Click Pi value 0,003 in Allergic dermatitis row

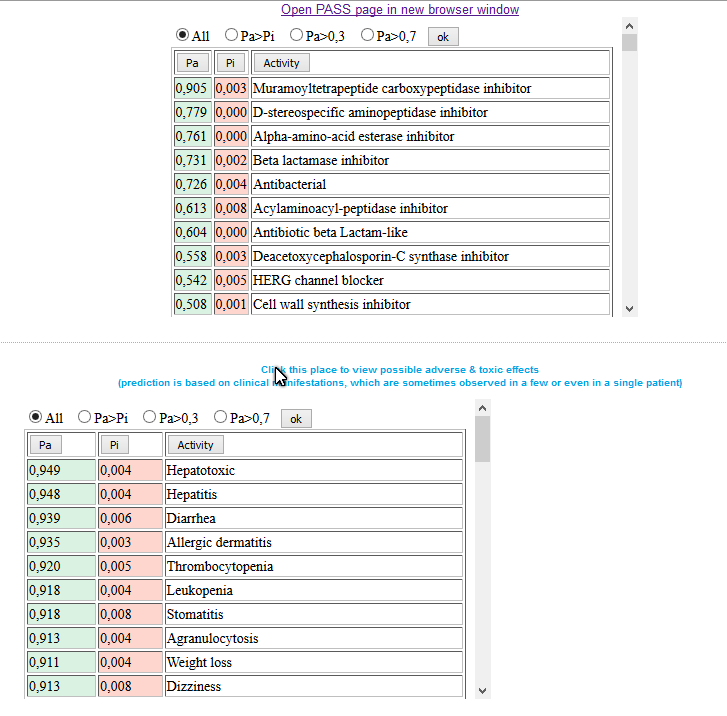[130, 542]
